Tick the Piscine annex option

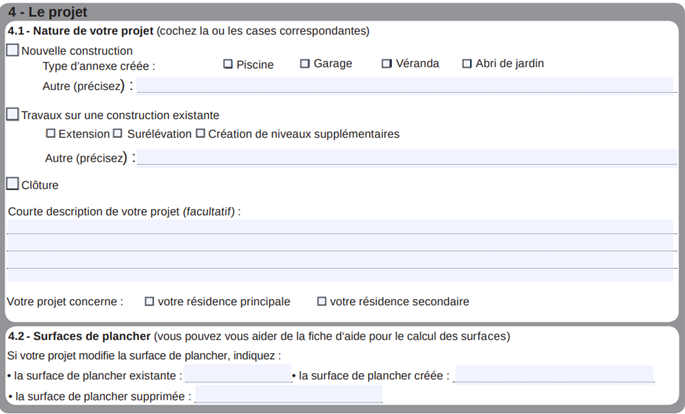click(x=228, y=64)
